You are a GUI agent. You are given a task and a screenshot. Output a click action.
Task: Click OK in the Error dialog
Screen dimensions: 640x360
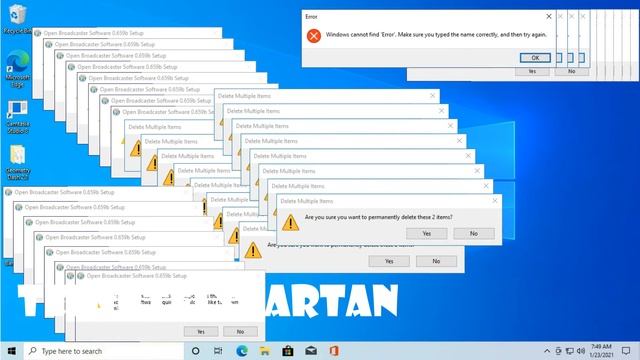pyautogui.click(x=535, y=58)
